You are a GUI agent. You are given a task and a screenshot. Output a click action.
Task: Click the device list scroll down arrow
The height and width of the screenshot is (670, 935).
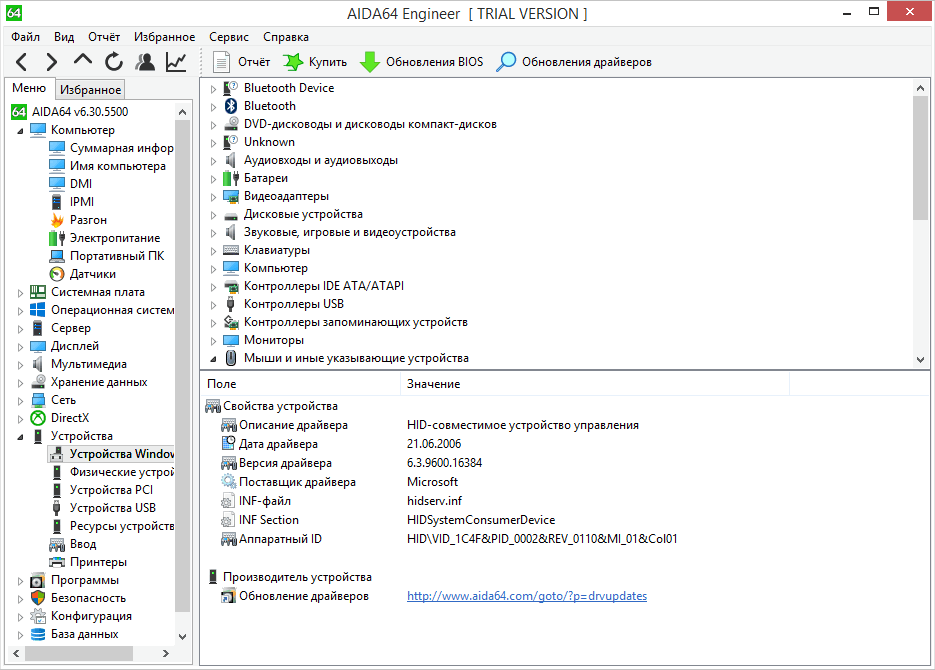[921, 359]
